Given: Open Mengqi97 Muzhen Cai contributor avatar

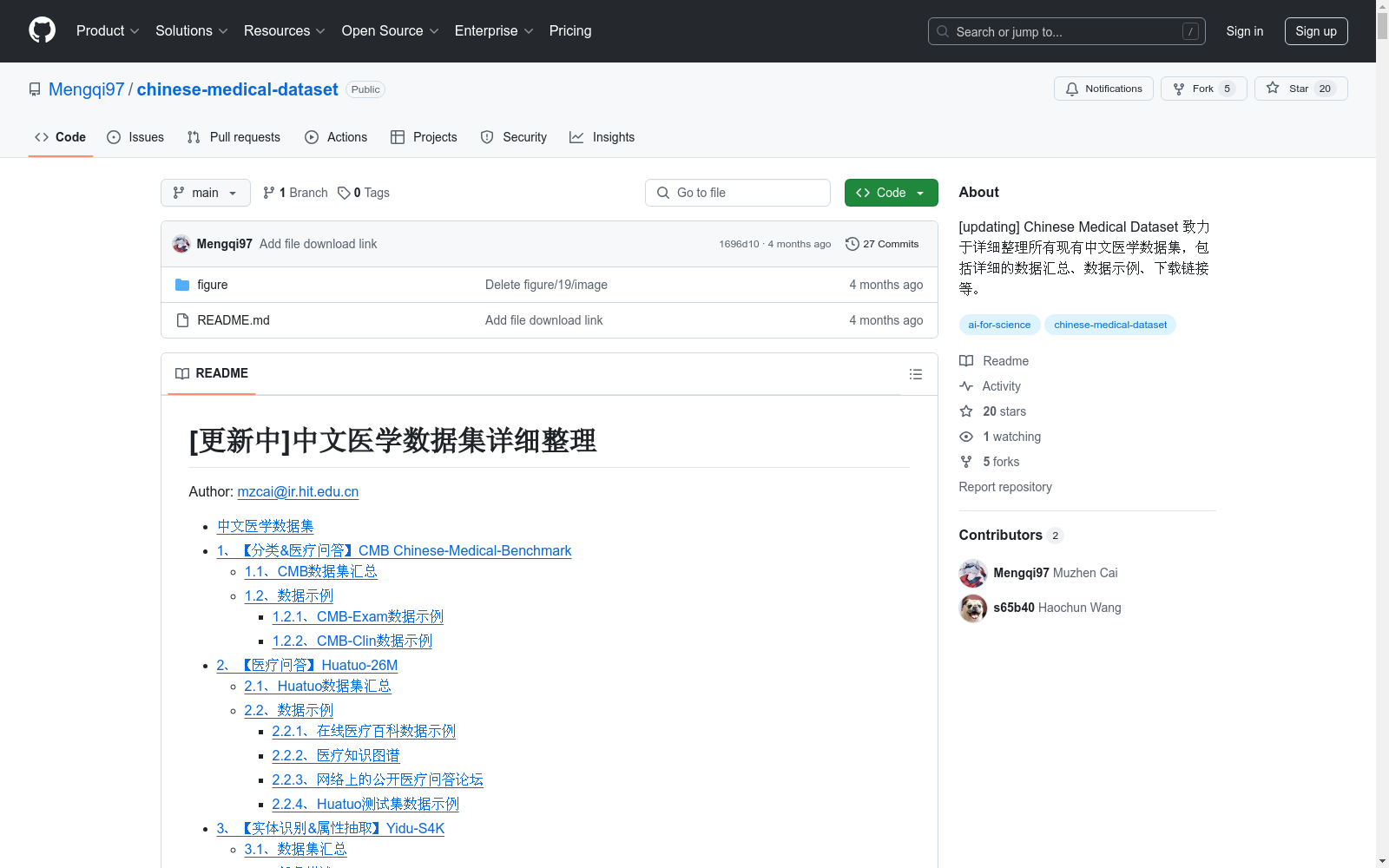Looking at the screenshot, I should pyautogui.click(x=973, y=573).
